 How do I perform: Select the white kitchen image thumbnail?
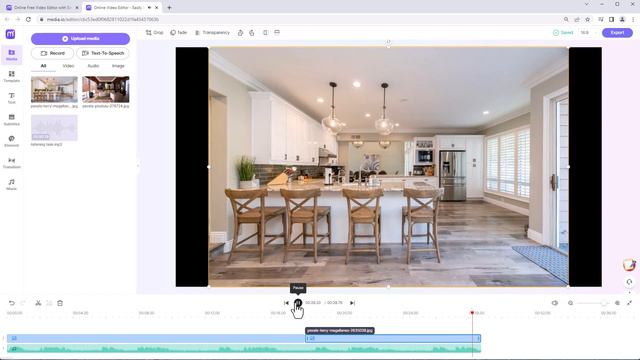coord(54,89)
